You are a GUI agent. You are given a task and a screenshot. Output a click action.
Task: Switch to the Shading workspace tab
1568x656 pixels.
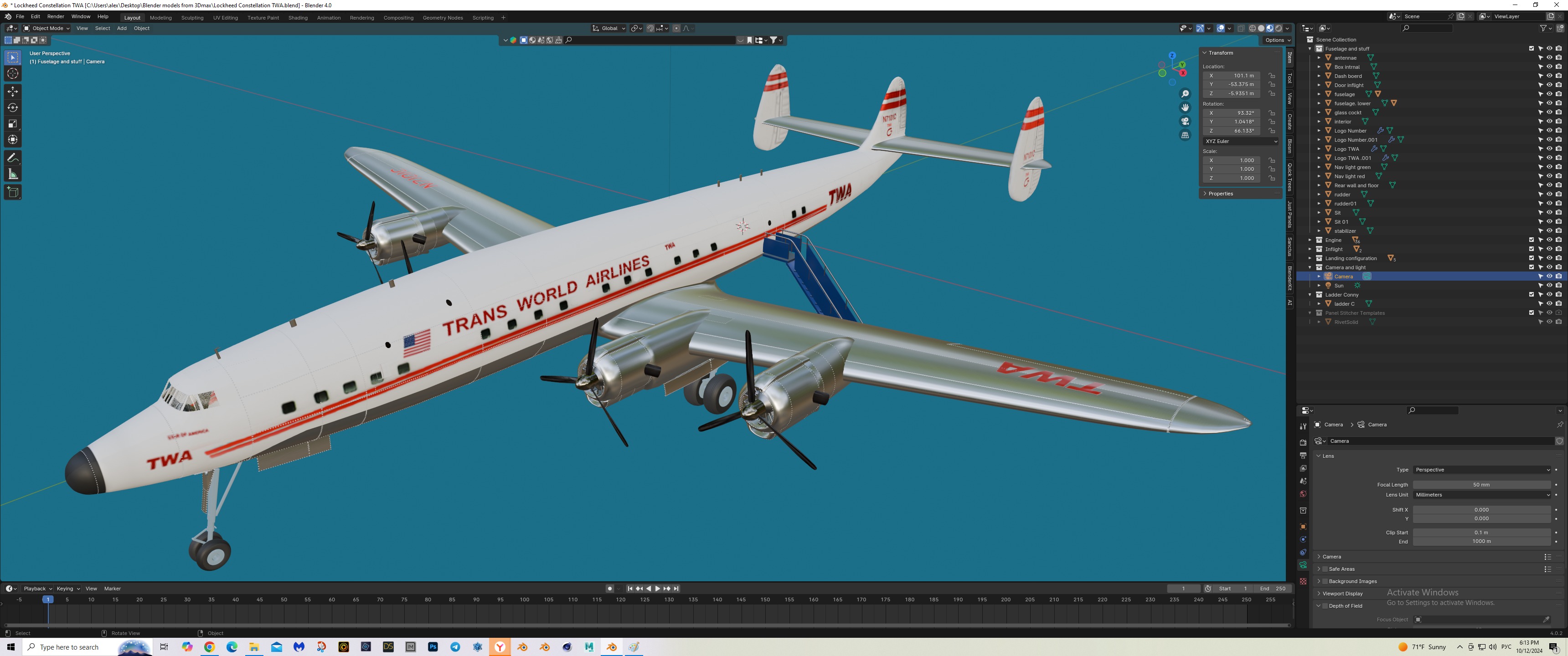[x=298, y=18]
